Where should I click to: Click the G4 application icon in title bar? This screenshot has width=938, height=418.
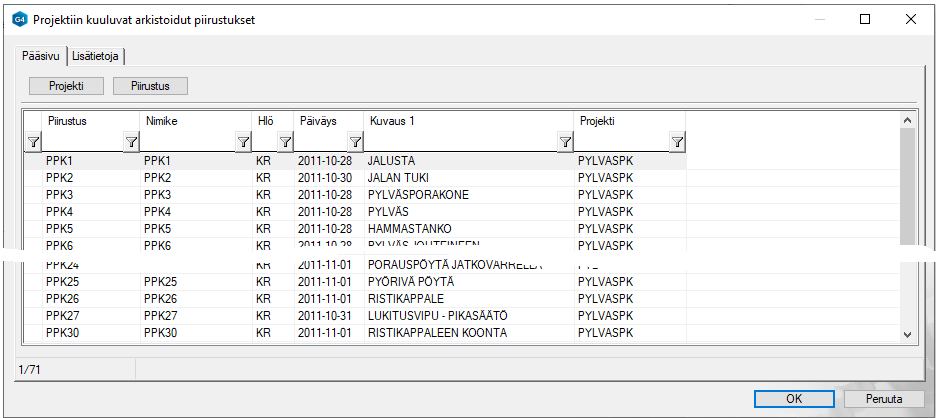[18, 19]
